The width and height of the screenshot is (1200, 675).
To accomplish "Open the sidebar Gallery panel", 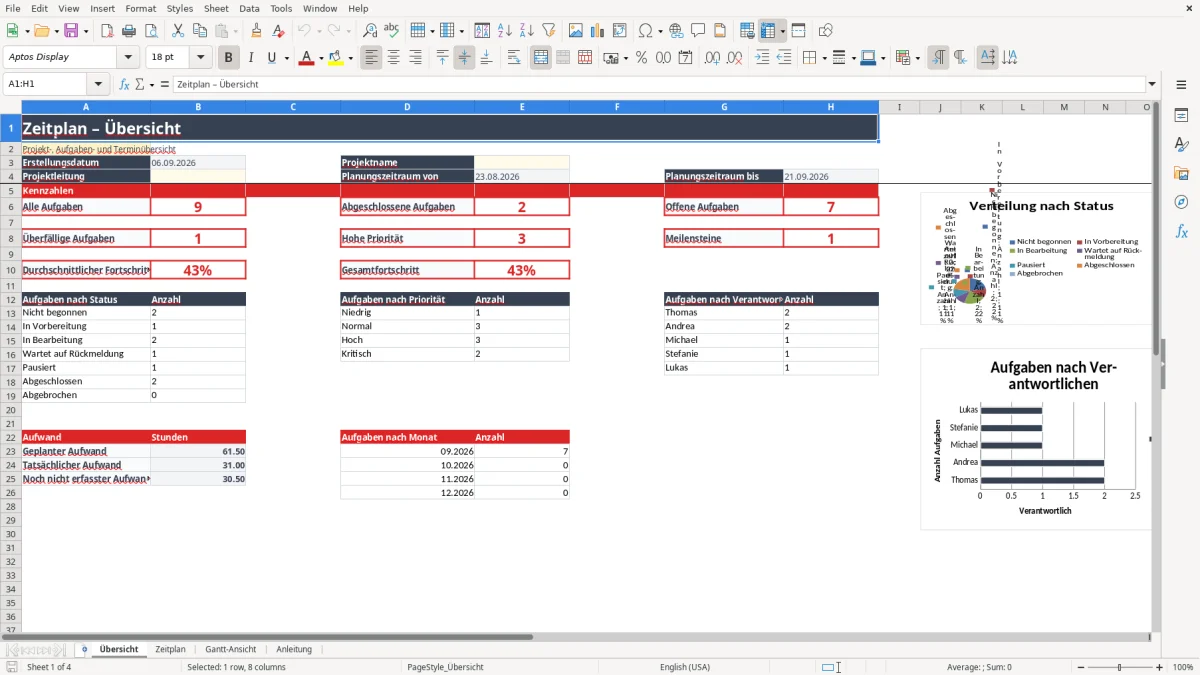I will click(x=1181, y=173).
